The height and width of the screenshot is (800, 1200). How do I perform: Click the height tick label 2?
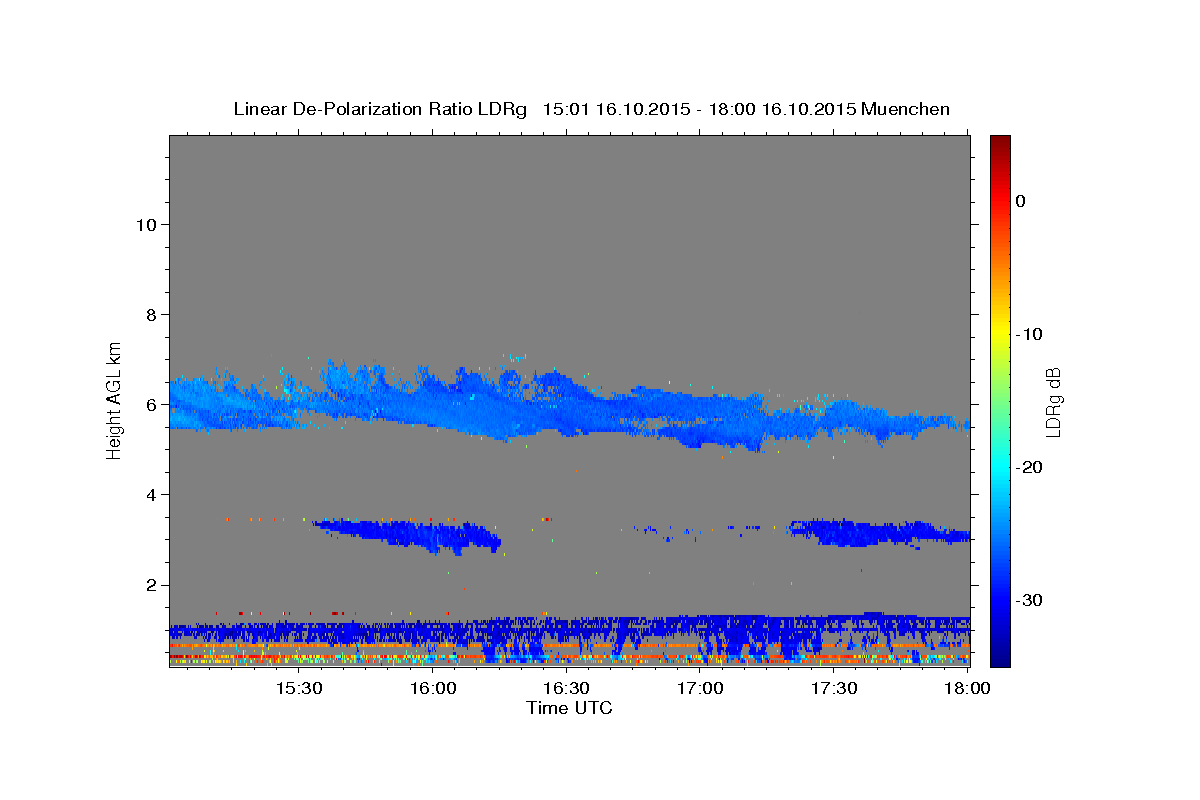click(x=151, y=585)
